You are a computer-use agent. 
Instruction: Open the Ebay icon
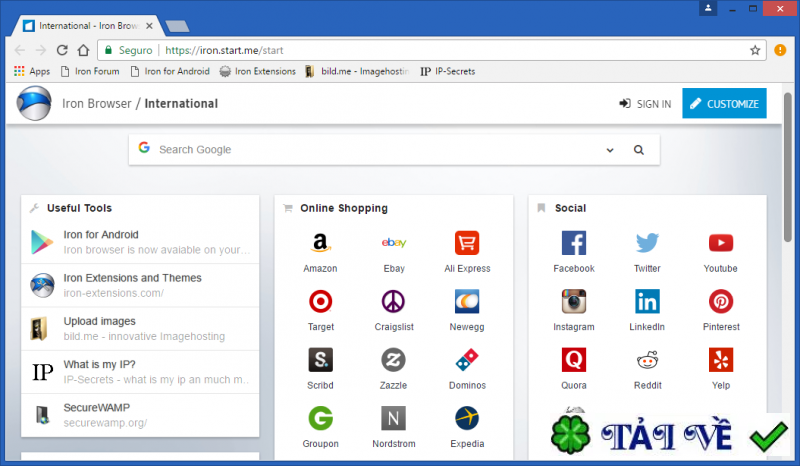[x=393, y=243]
